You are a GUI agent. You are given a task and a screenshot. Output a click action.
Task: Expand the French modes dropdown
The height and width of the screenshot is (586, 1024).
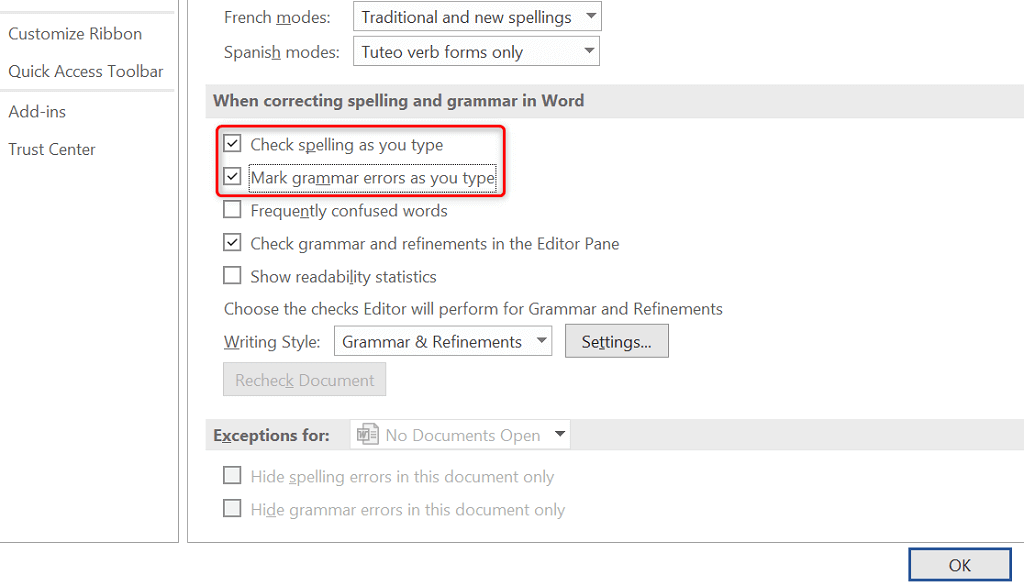590,17
